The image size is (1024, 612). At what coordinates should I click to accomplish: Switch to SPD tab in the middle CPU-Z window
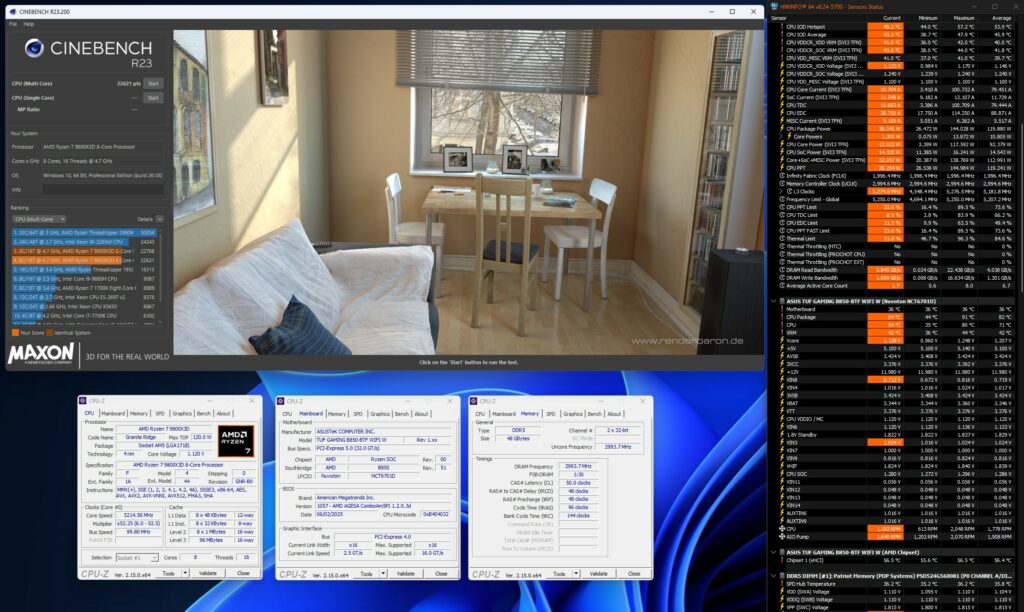pyautogui.click(x=358, y=414)
